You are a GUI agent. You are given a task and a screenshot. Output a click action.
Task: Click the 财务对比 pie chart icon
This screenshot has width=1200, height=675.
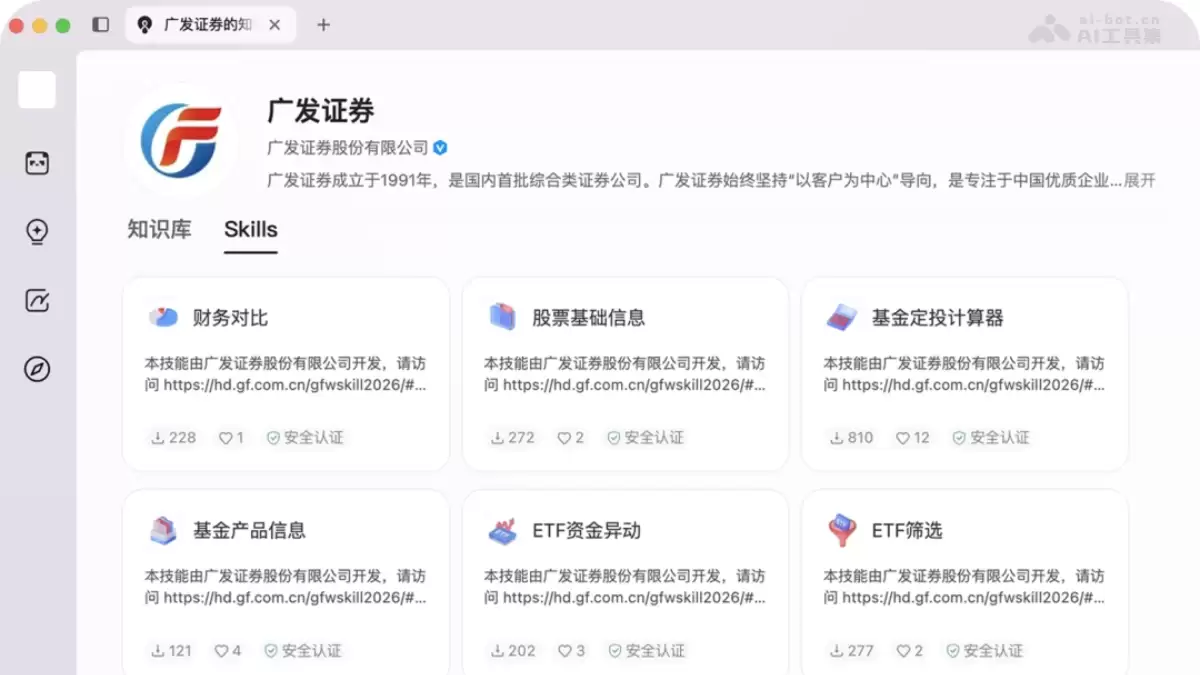(163, 318)
